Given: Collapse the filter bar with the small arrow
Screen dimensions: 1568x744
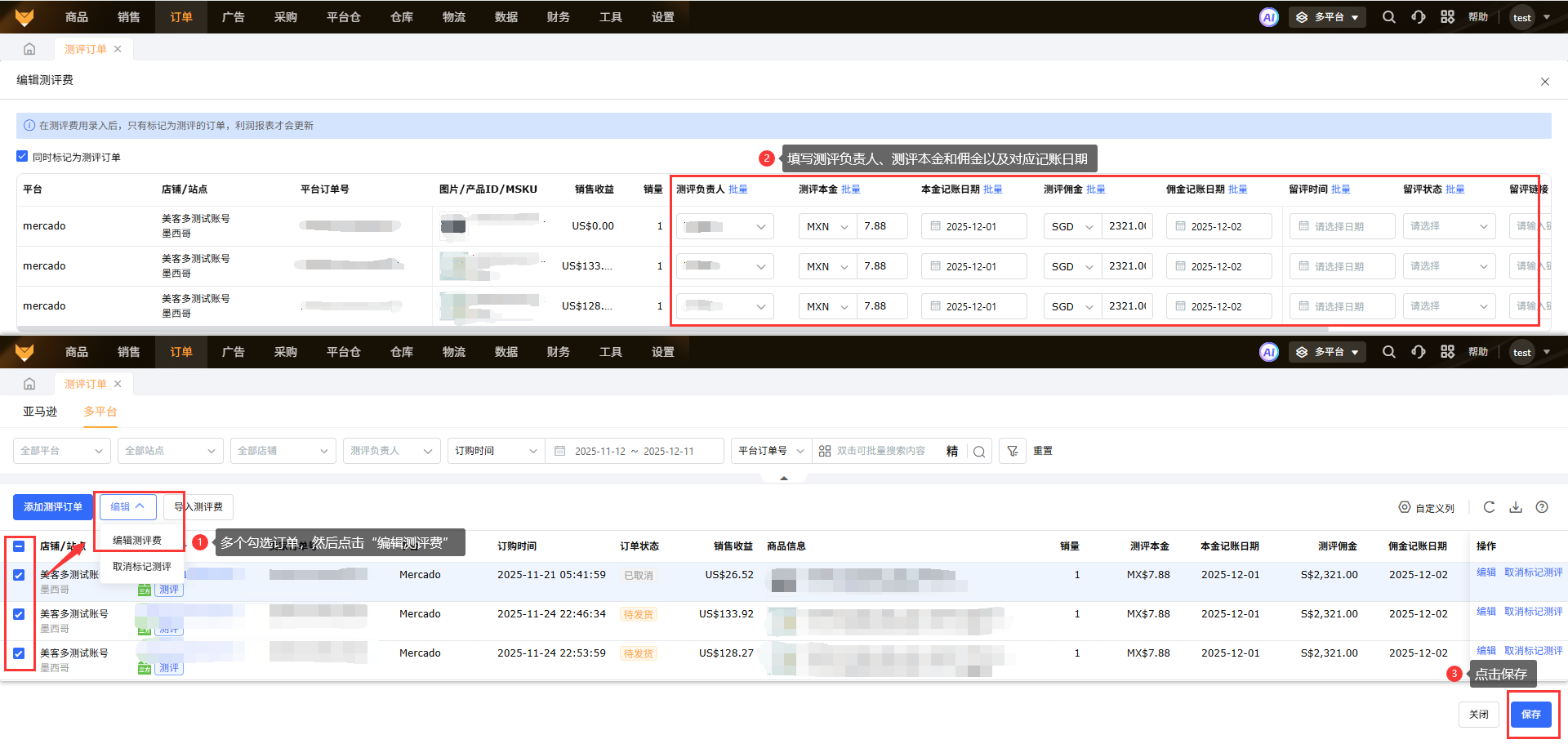Looking at the screenshot, I should pyautogui.click(x=784, y=479).
